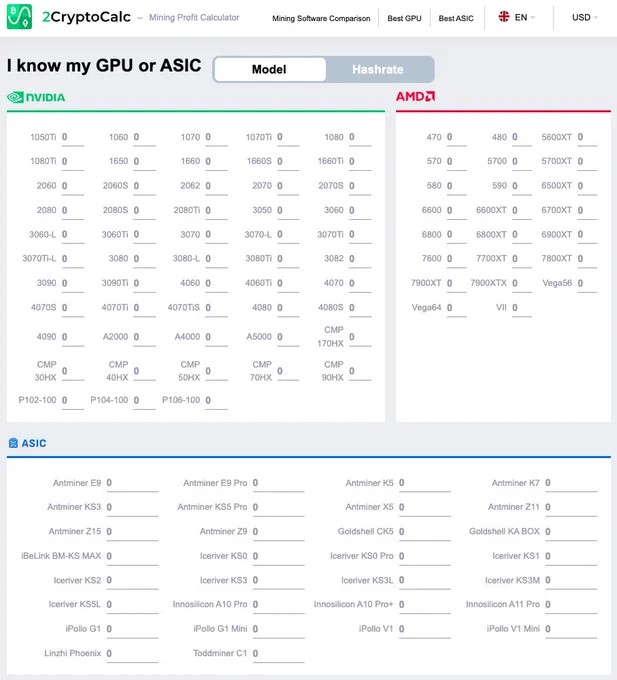The height and width of the screenshot is (680, 617).
Task: Click the Innosilicon A10 Pro+ quantity field
Action: 424,605
